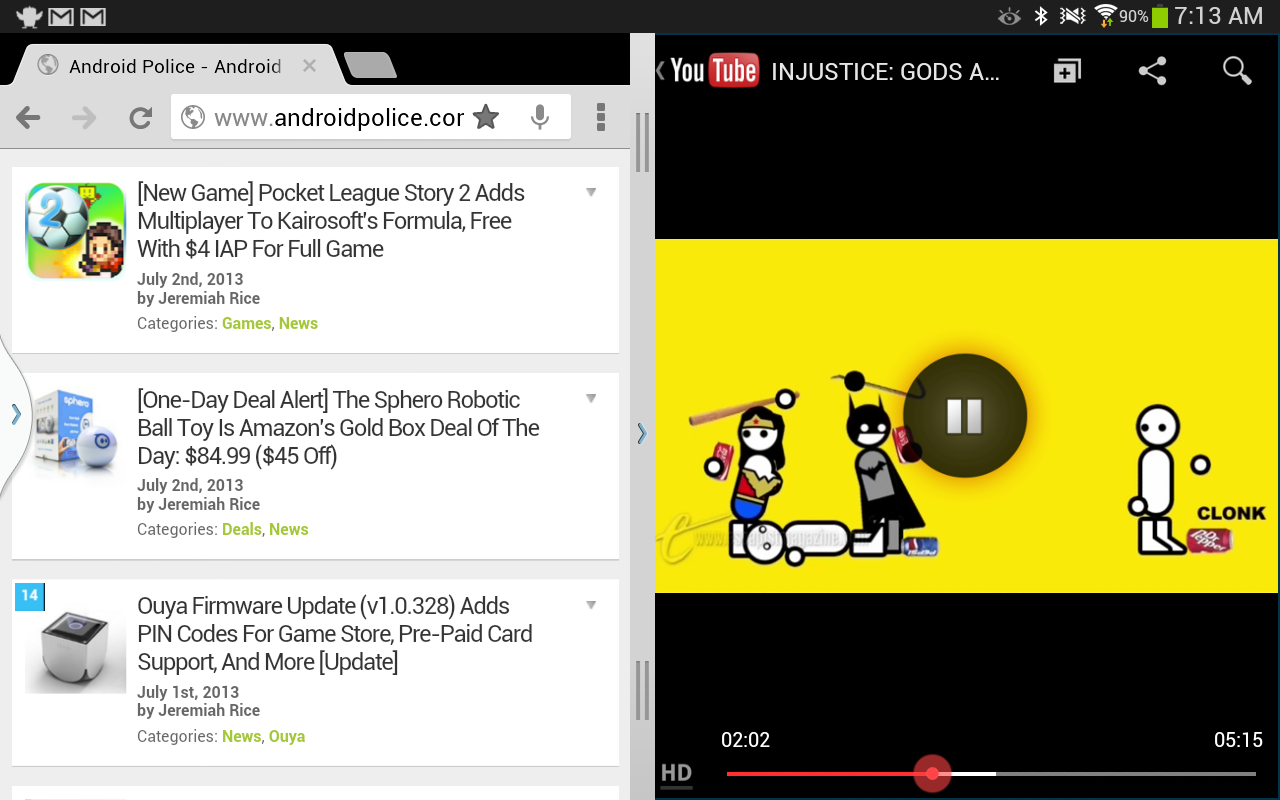
Task: Expand options for Sphero Robotic Ball article
Action: (591, 398)
